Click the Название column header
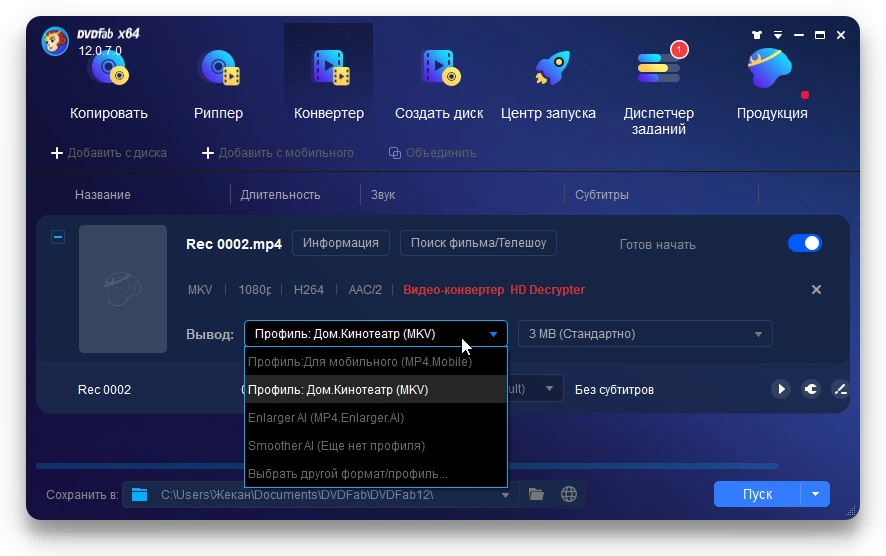Image resolution: width=886 pixels, height=556 pixels. coord(103,195)
